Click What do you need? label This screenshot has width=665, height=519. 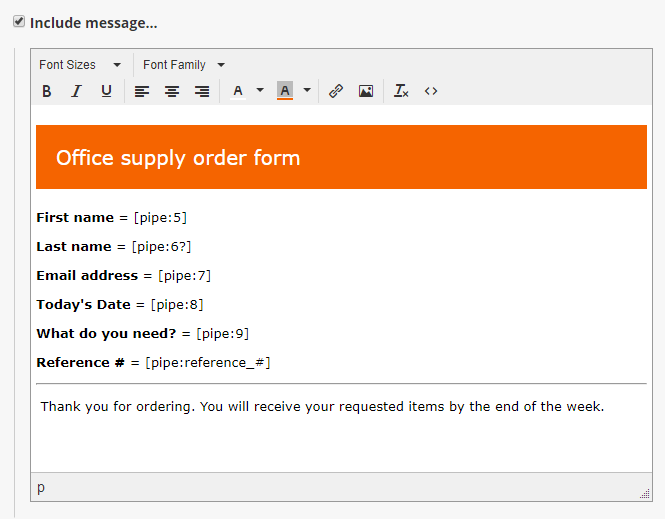pos(106,334)
